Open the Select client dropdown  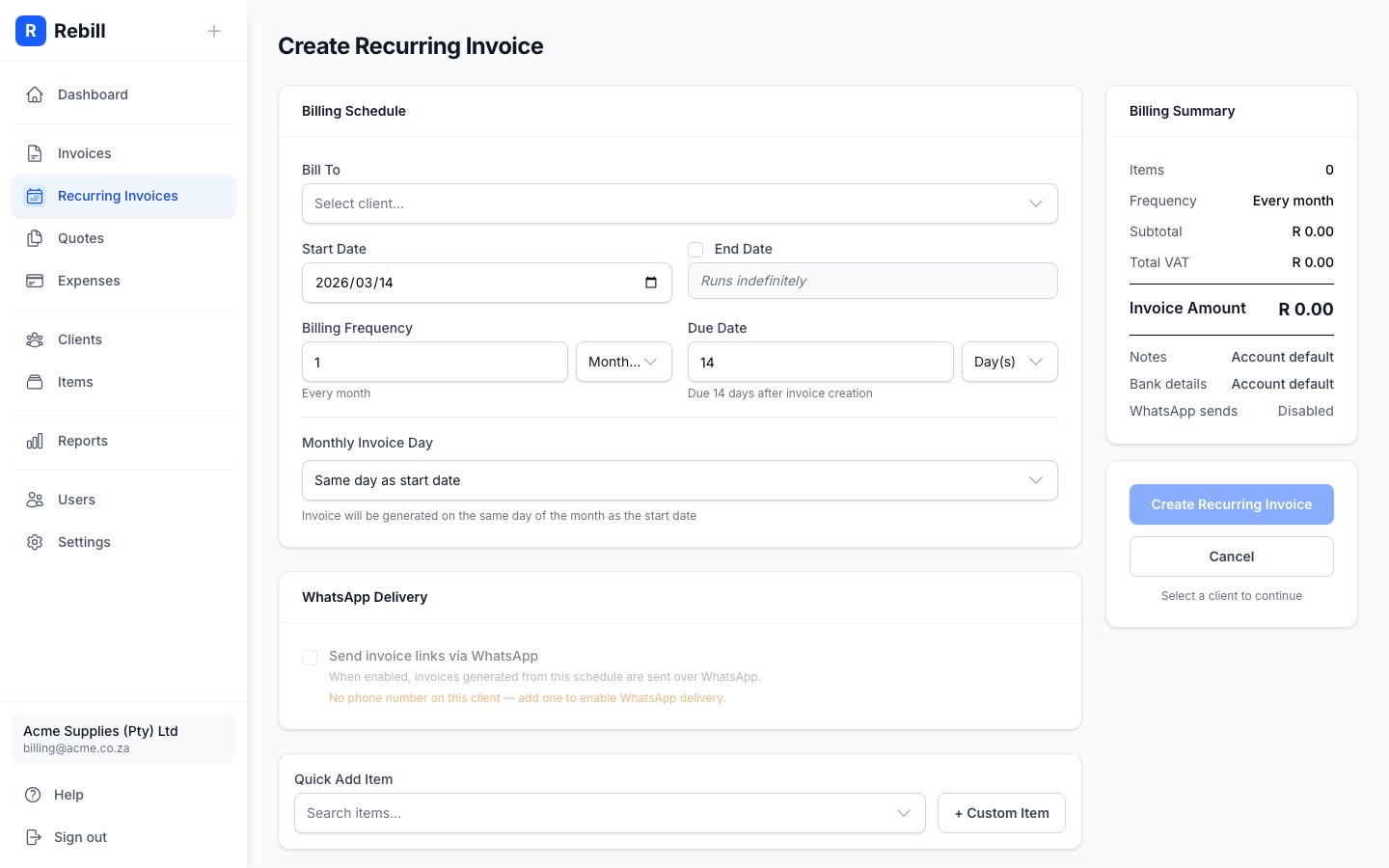coord(680,203)
